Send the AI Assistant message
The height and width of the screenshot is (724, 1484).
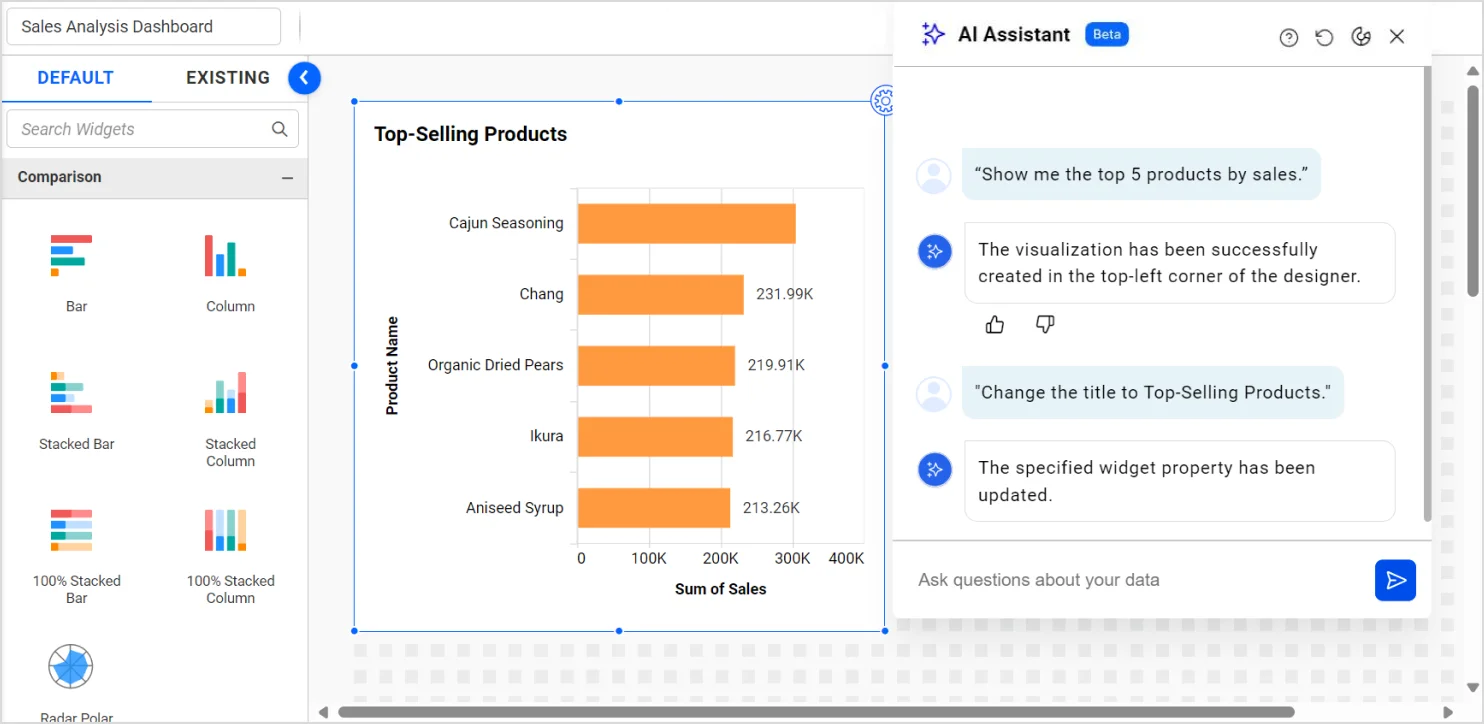tap(1395, 580)
